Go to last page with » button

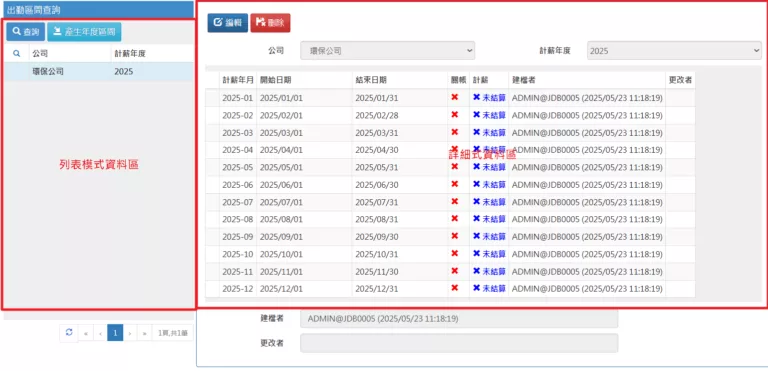point(144,333)
